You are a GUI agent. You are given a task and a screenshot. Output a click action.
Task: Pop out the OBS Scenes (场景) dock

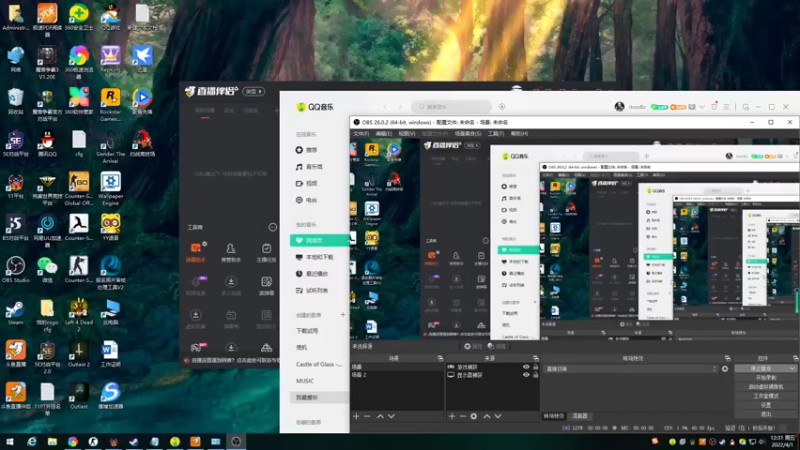pyautogui.click(x=440, y=359)
